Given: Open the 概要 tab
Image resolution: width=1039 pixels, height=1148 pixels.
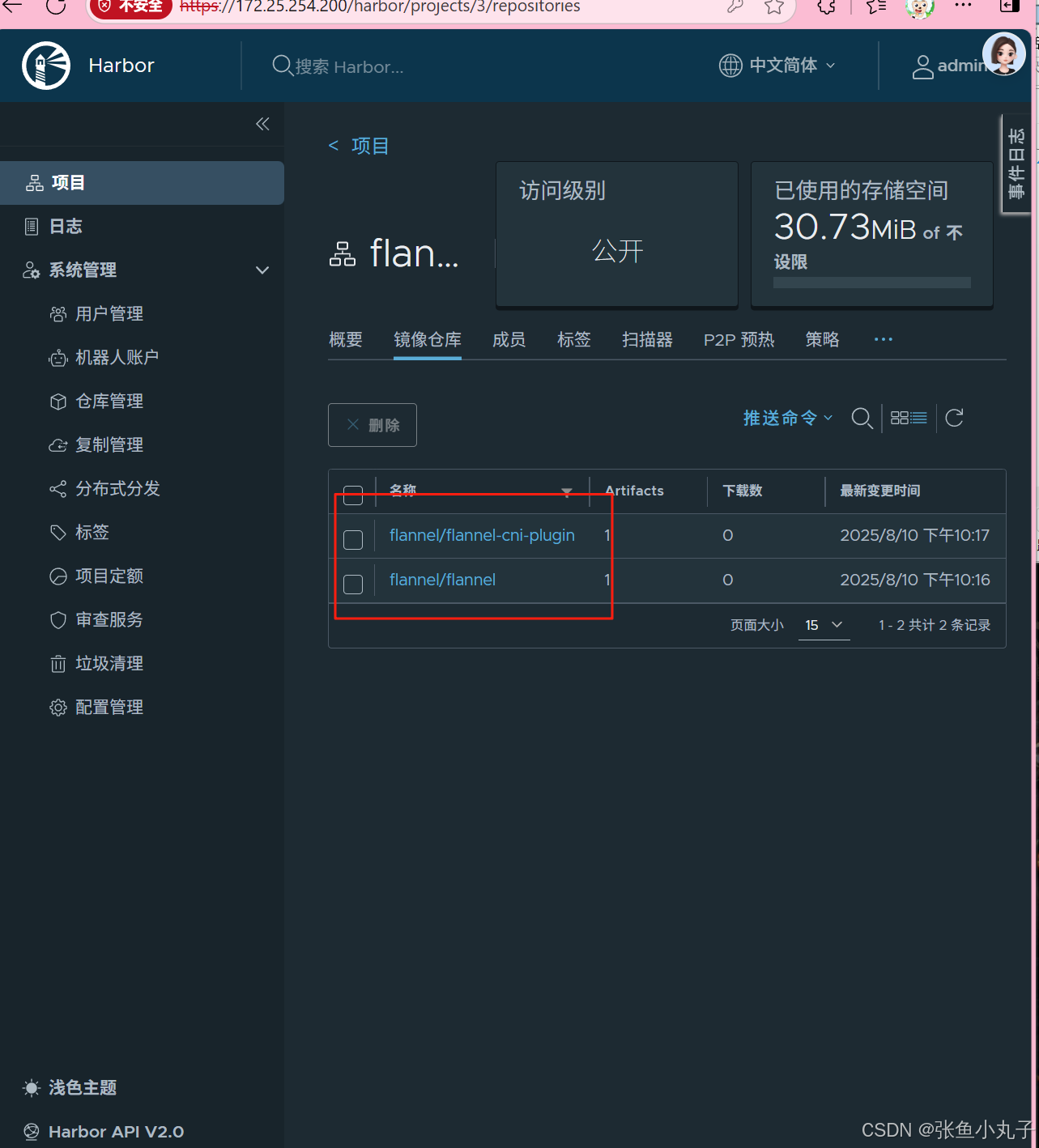Looking at the screenshot, I should click(346, 339).
